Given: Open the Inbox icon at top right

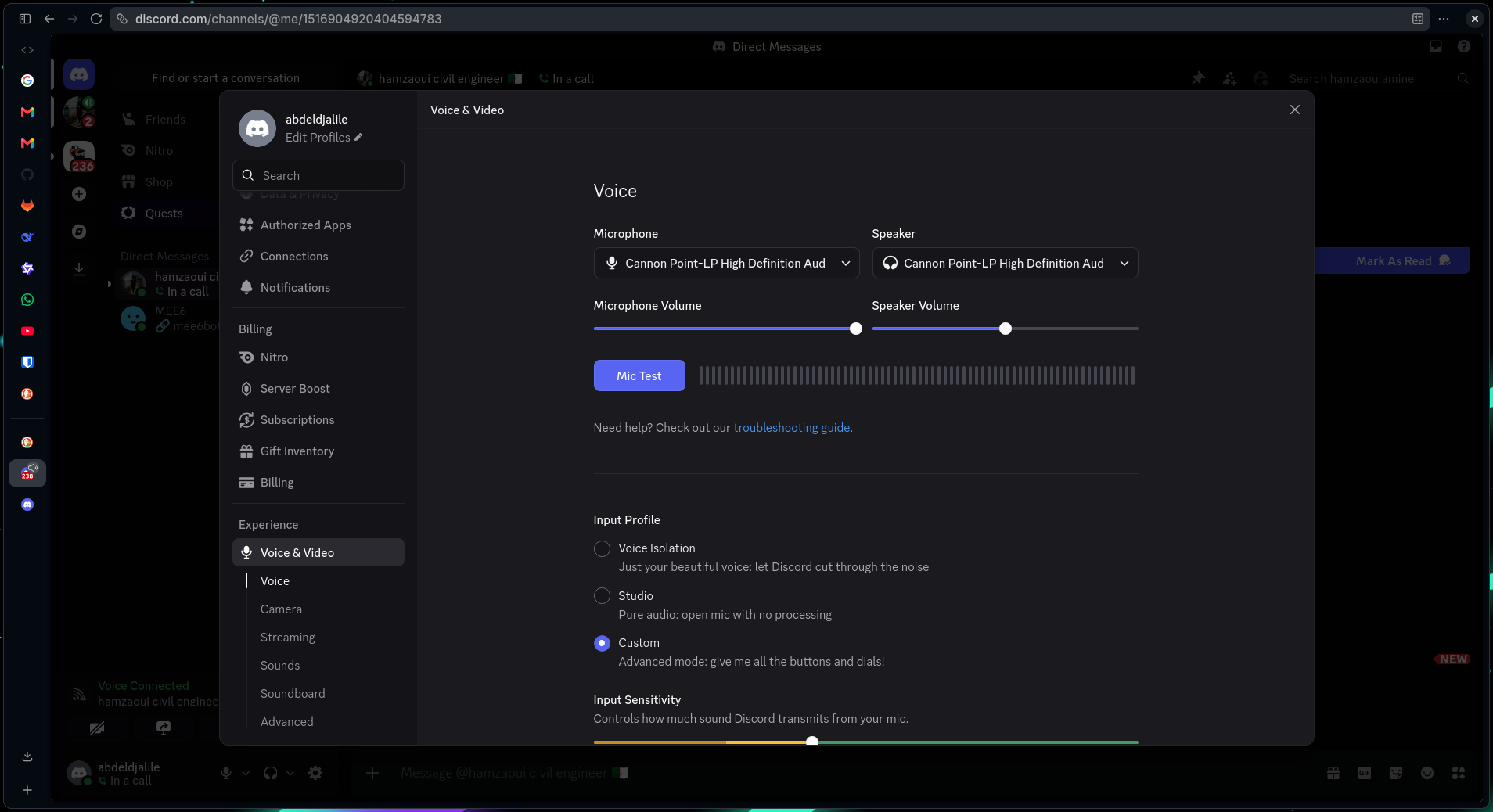Looking at the screenshot, I should point(1436,47).
